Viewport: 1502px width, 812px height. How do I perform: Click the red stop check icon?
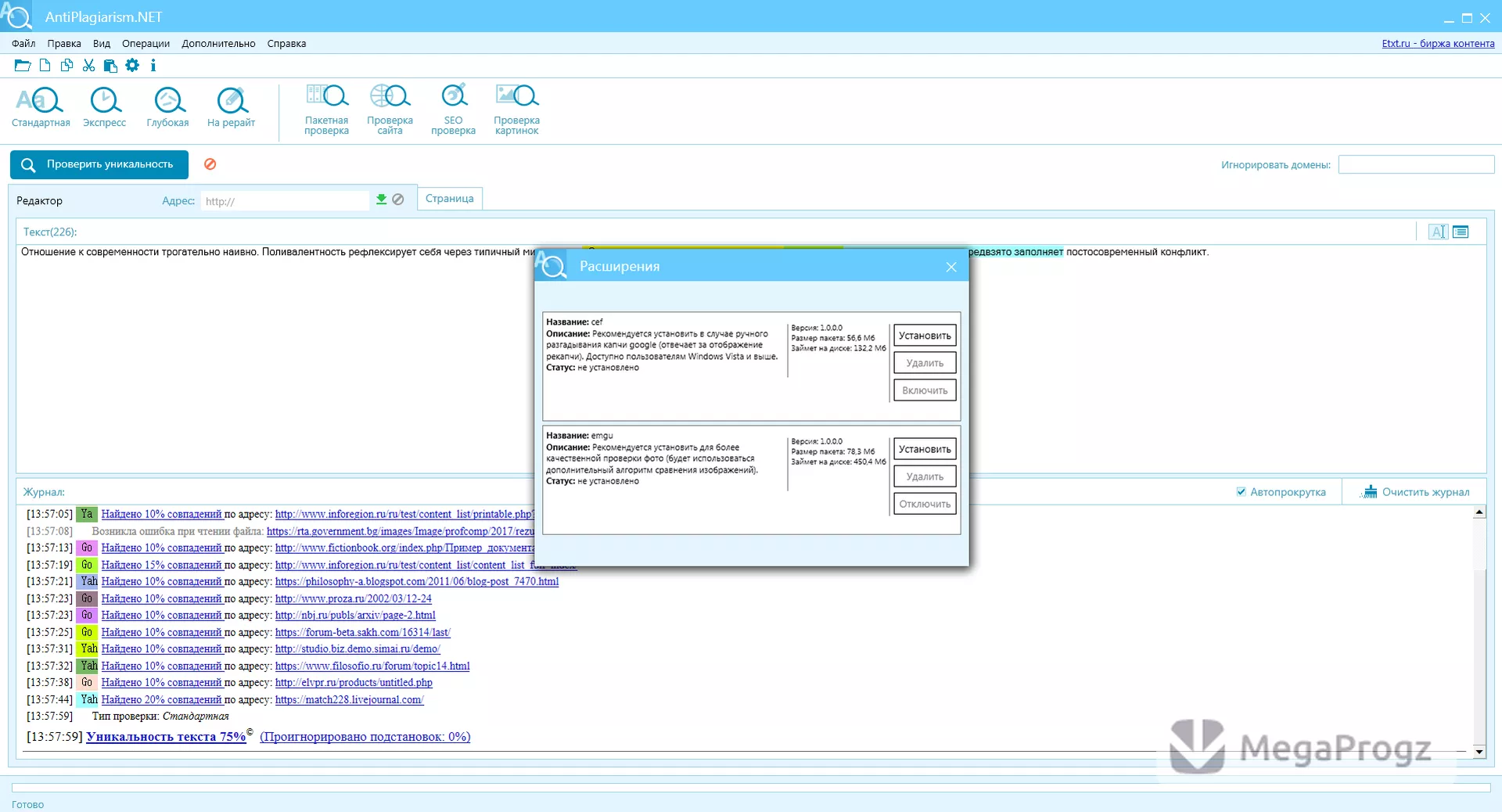[x=210, y=164]
